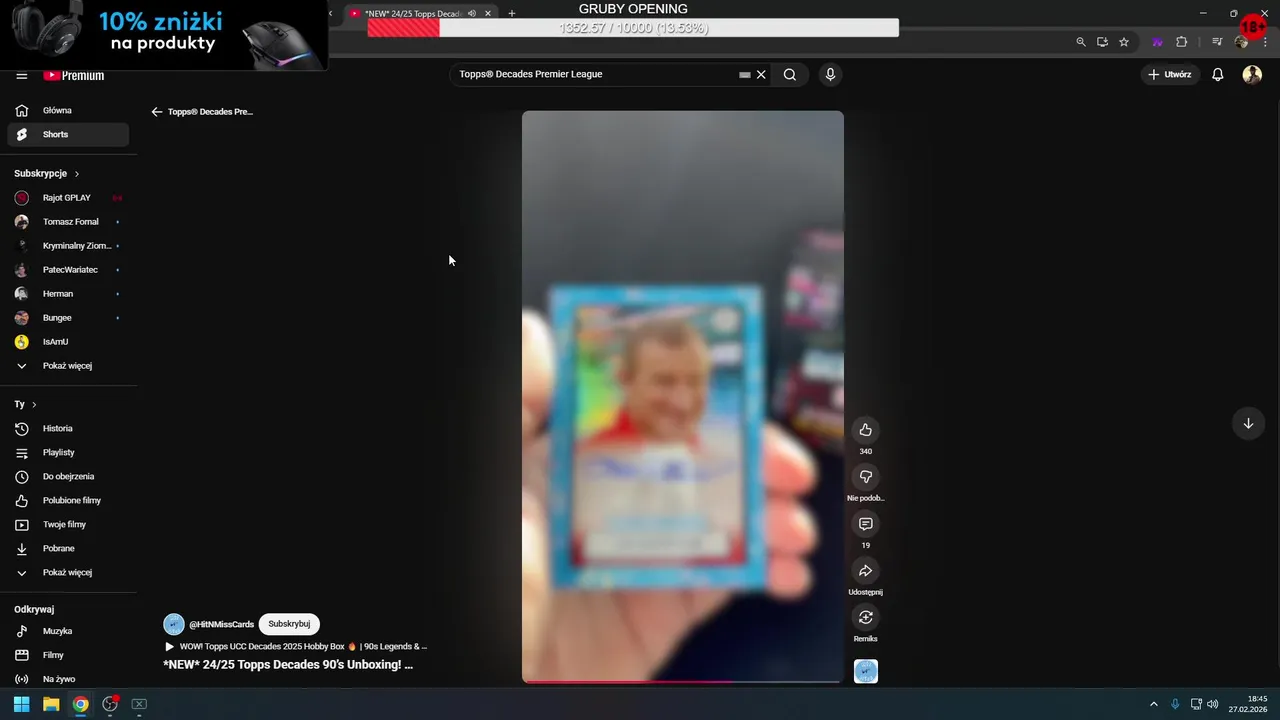Open File Explorer from taskbar
The height and width of the screenshot is (720, 1280).
tap(51, 704)
